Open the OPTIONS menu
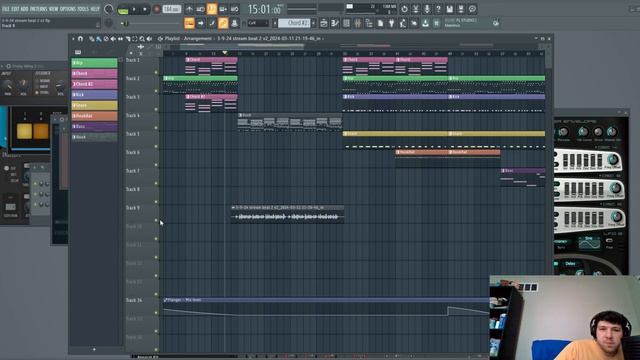Viewport: 640px width, 360px height. [68, 9]
